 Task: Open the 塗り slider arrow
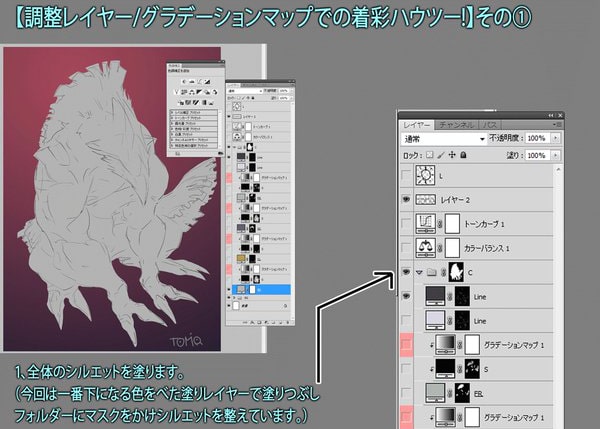tap(556, 155)
